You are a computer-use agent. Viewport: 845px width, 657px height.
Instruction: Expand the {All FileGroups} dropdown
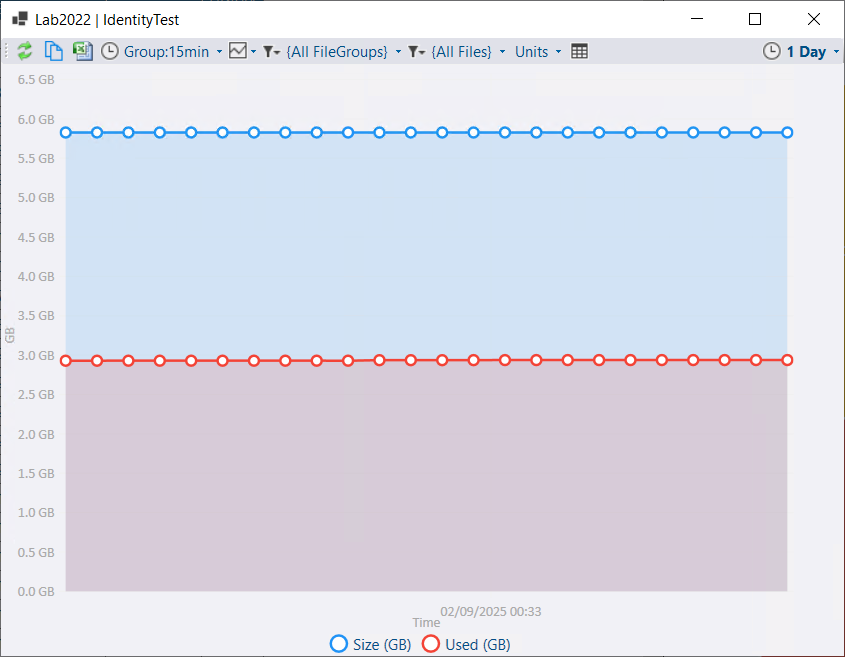pyautogui.click(x=398, y=52)
